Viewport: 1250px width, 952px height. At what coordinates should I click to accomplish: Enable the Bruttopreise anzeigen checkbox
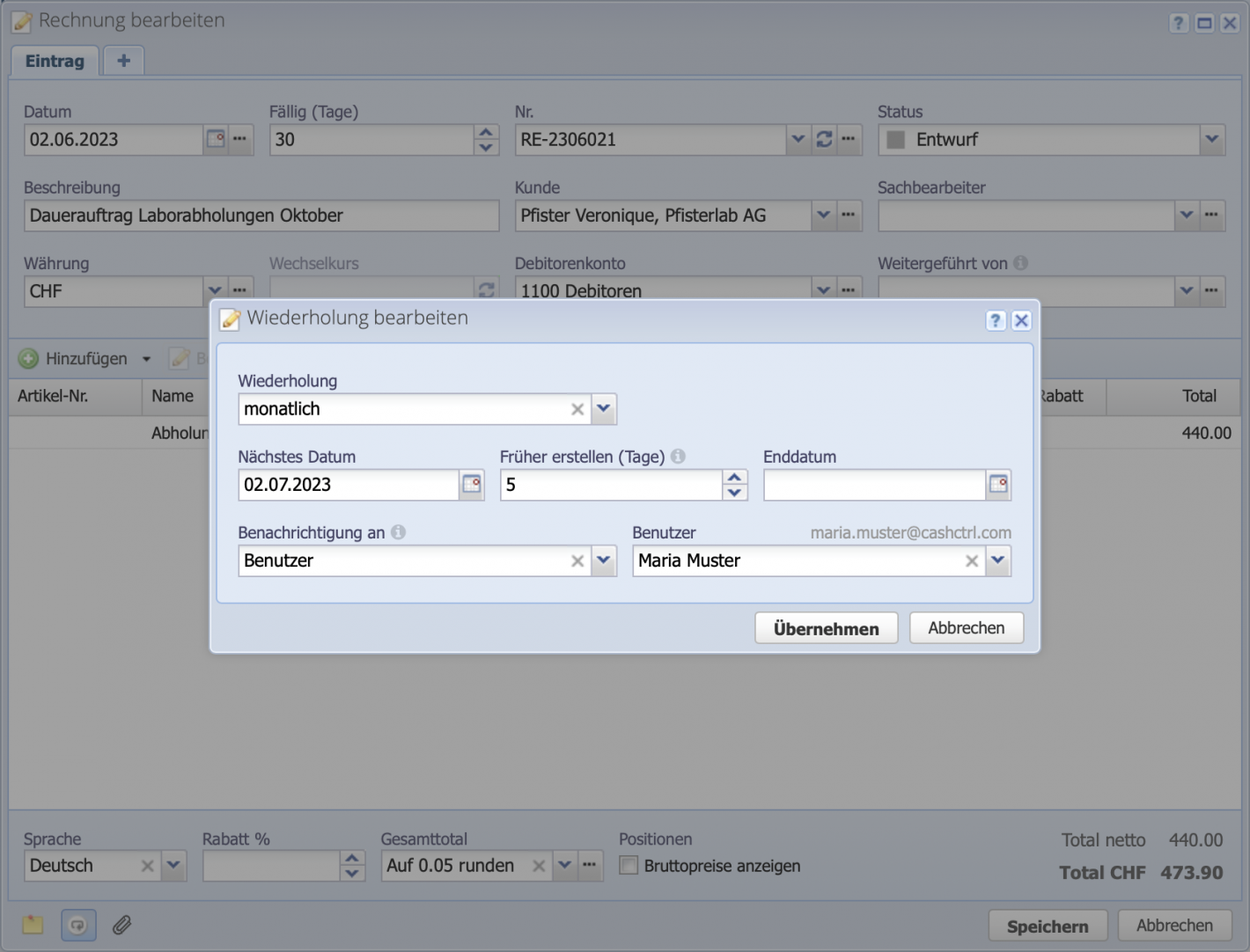pos(629,866)
